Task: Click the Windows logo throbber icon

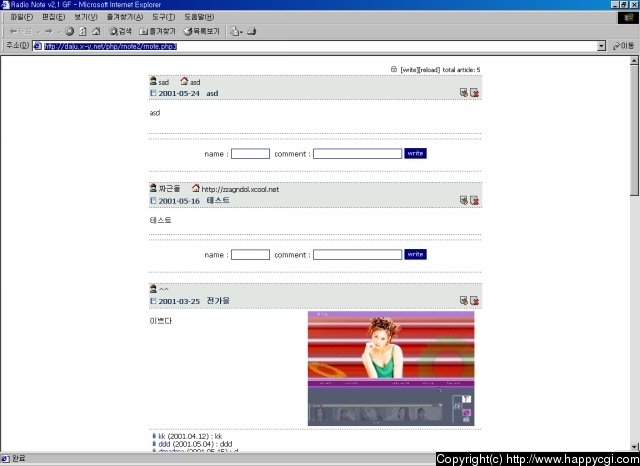Action: coord(628,18)
